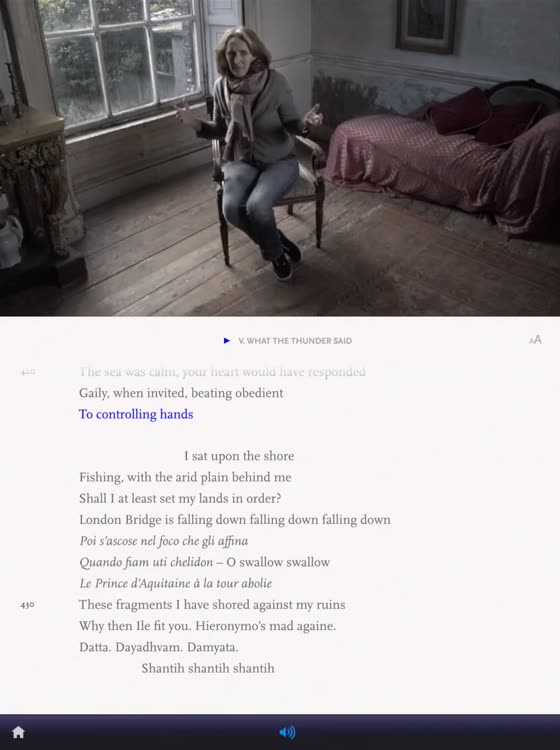Click line number 430 marker
This screenshot has width=560, height=750.
[27, 605]
